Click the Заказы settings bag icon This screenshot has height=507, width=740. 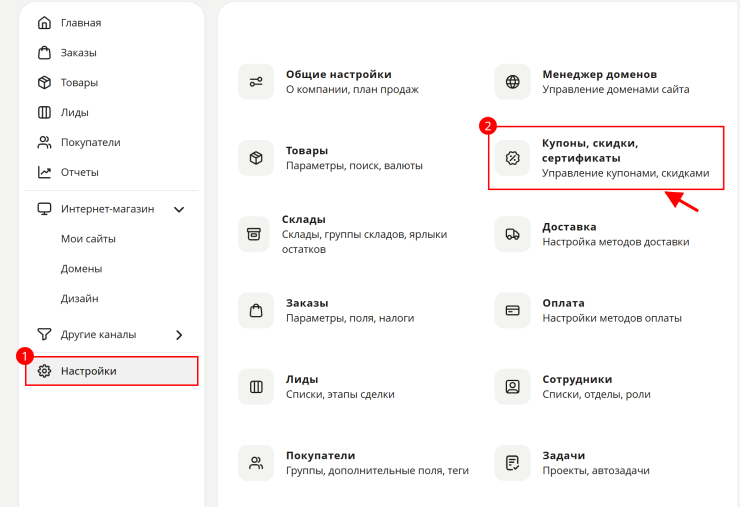pos(256,310)
